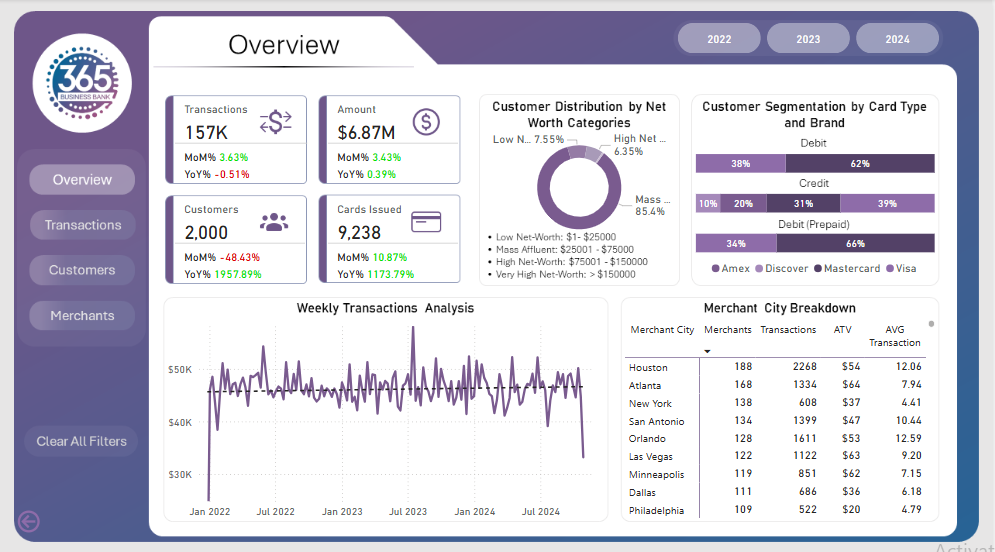The height and width of the screenshot is (552, 995).
Task: Sort table by ATV column header
Action: click(x=842, y=330)
